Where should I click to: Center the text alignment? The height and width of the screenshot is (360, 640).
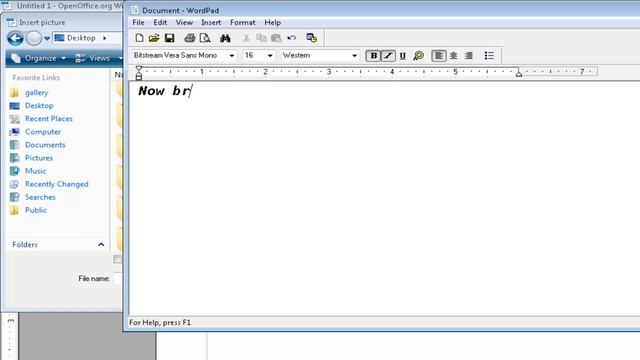453,56
